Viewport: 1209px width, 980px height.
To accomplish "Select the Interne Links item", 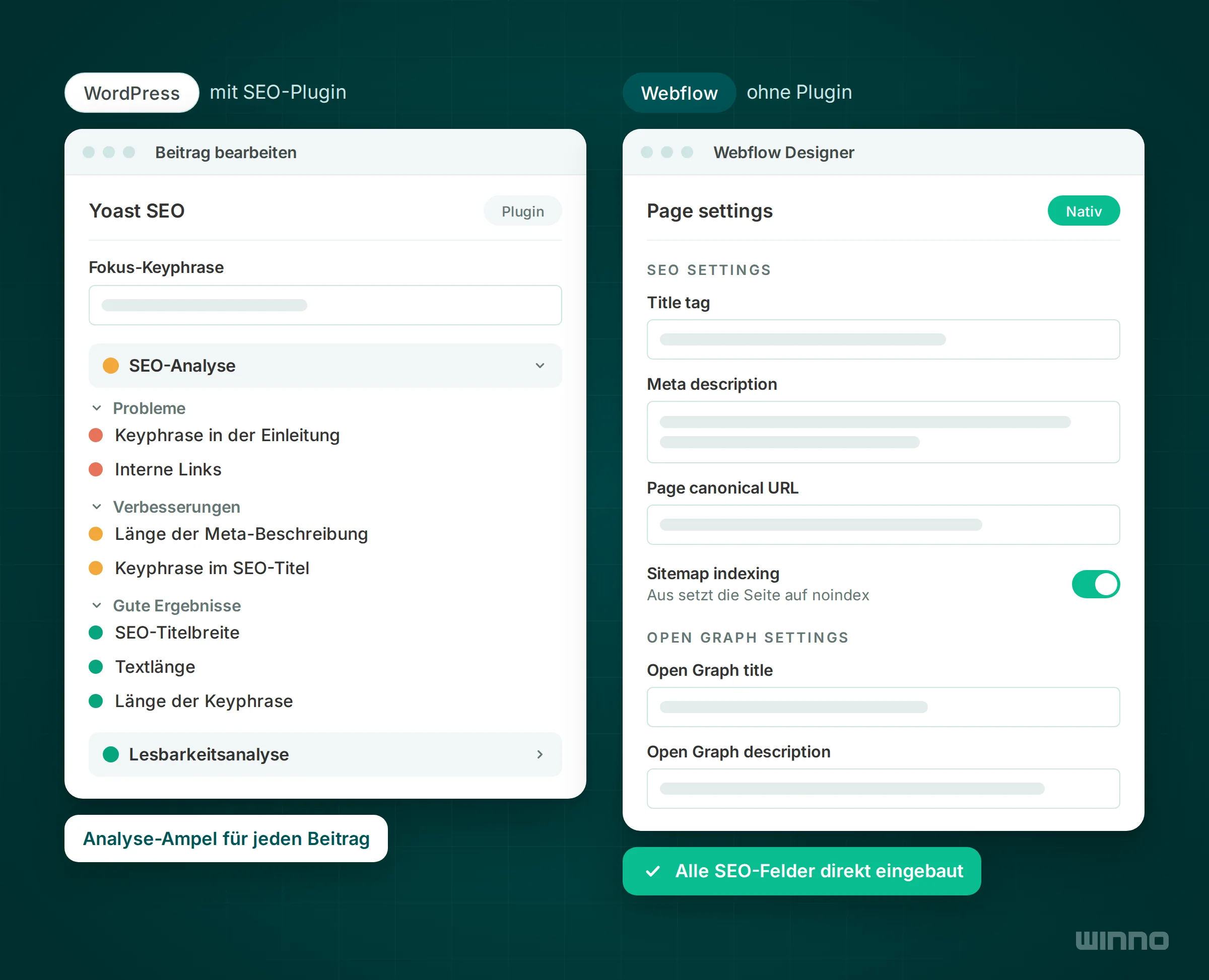I will [x=168, y=470].
